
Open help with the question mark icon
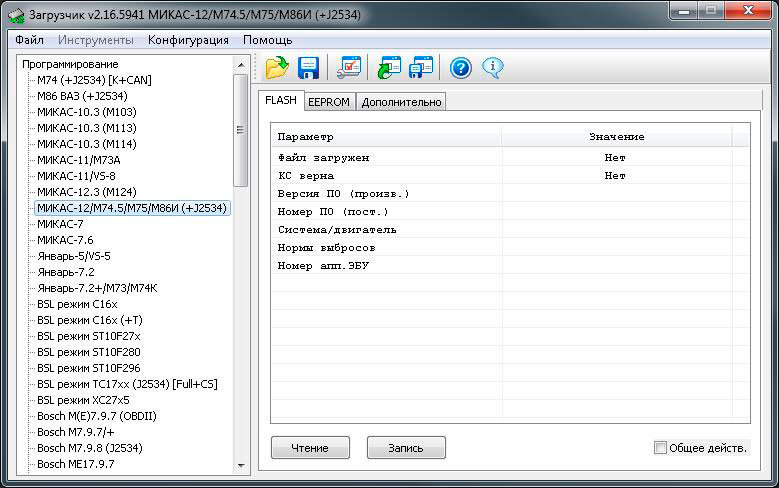pyautogui.click(x=460, y=68)
